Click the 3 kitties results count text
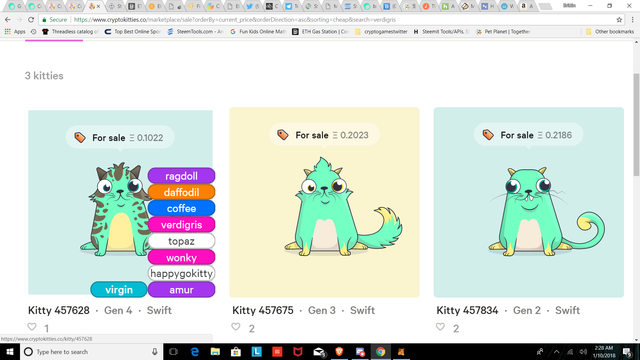 pyautogui.click(x=44, y=76)
